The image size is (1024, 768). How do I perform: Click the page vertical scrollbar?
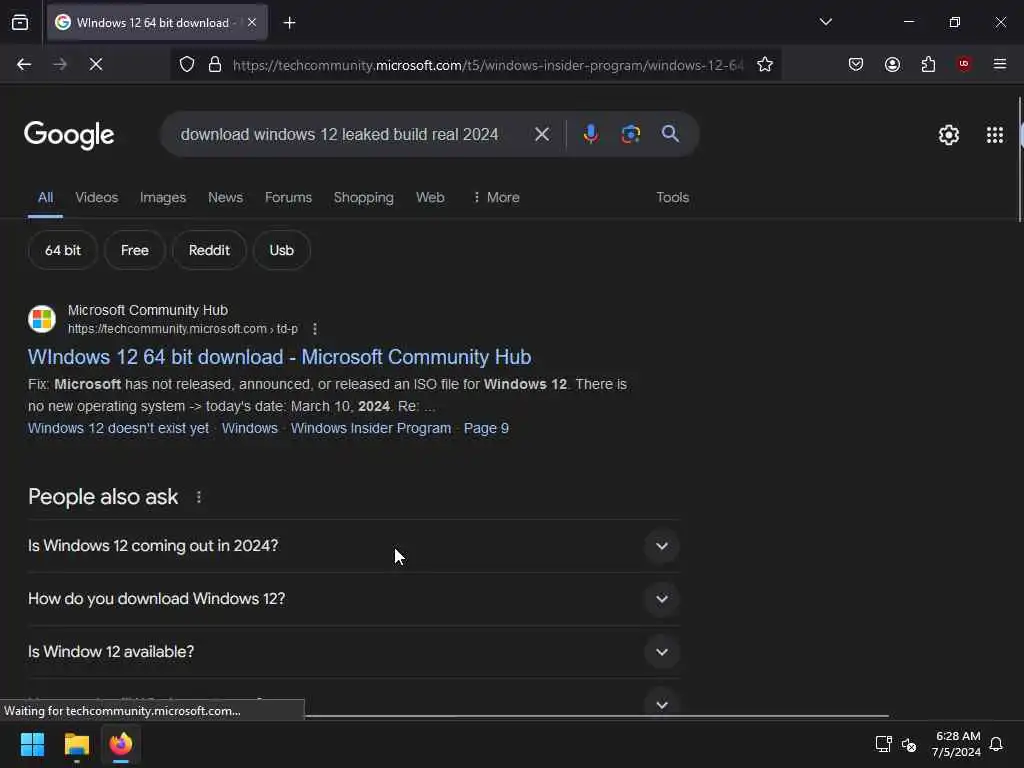click(x=1020, y=160)
